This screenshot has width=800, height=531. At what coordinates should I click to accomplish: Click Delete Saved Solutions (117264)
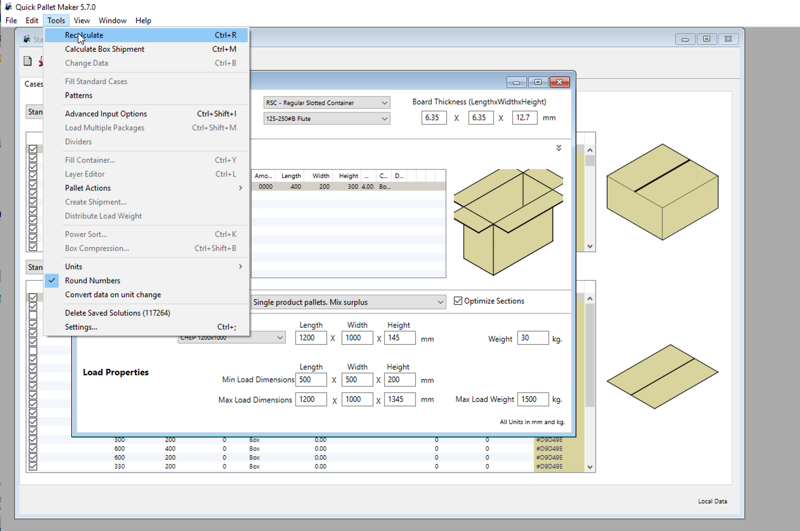tap(117, 313)
